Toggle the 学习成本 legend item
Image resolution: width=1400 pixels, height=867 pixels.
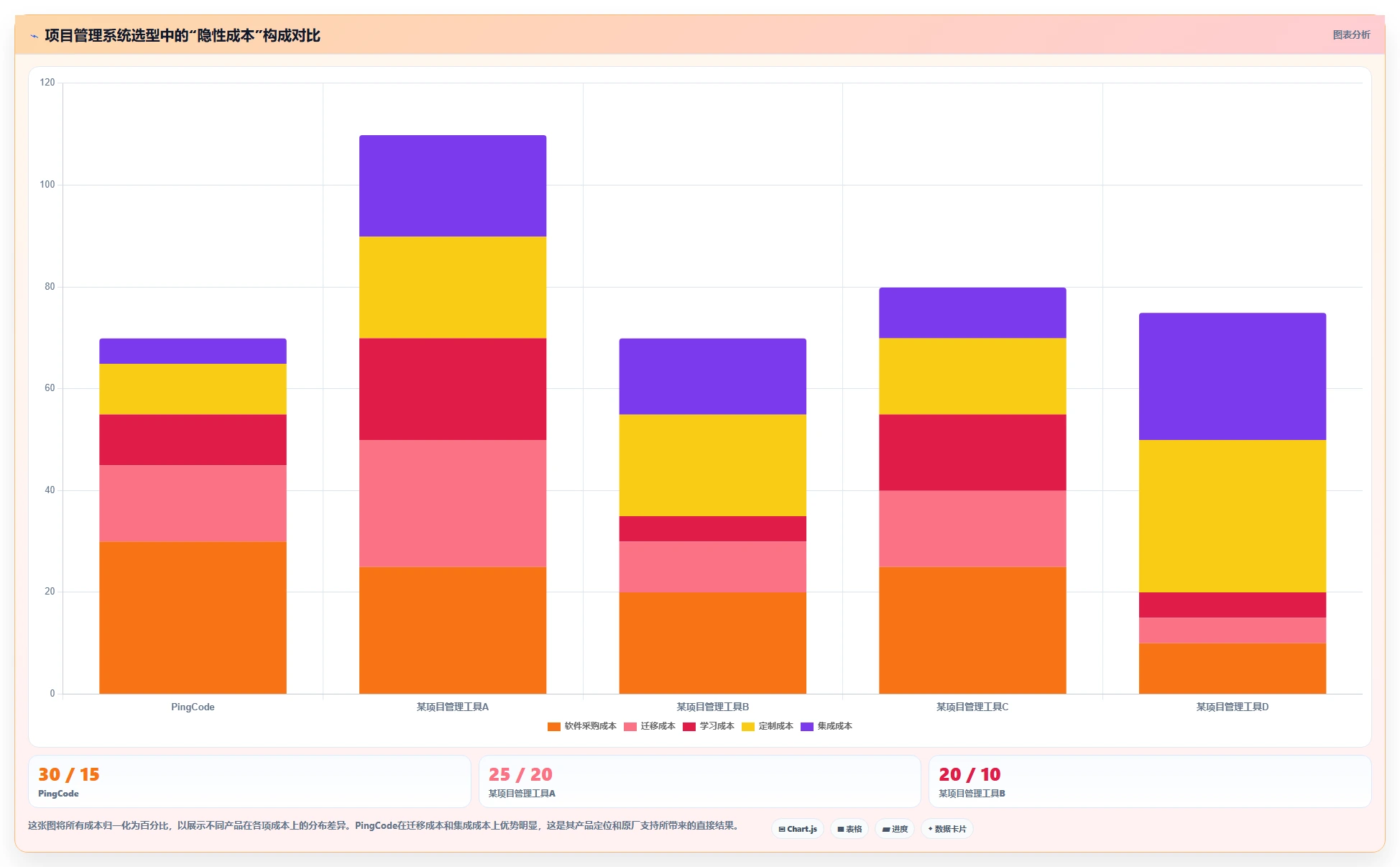click(x=709, y=726)
